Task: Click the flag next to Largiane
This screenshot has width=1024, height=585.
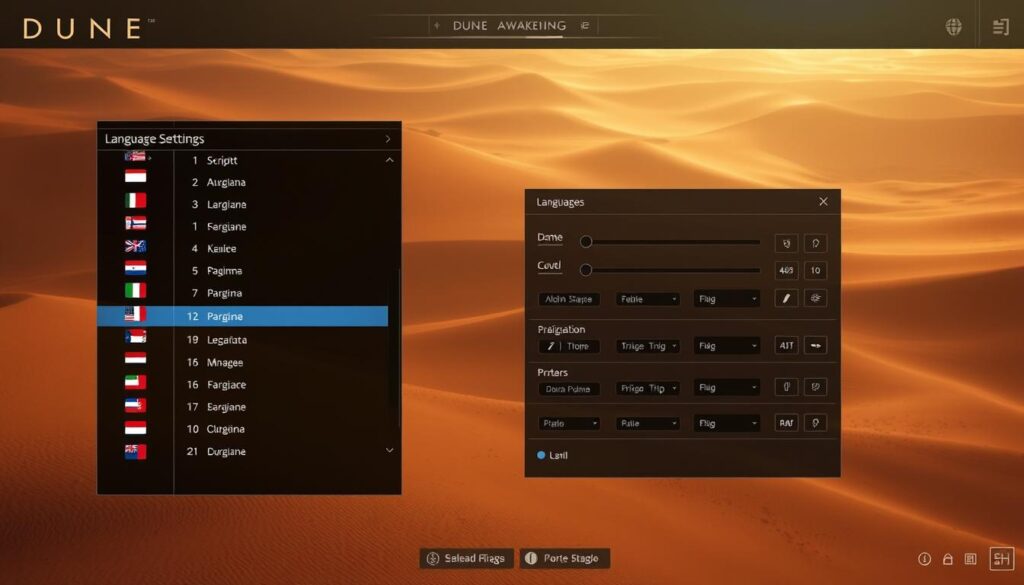Action: tap(135, 200)
